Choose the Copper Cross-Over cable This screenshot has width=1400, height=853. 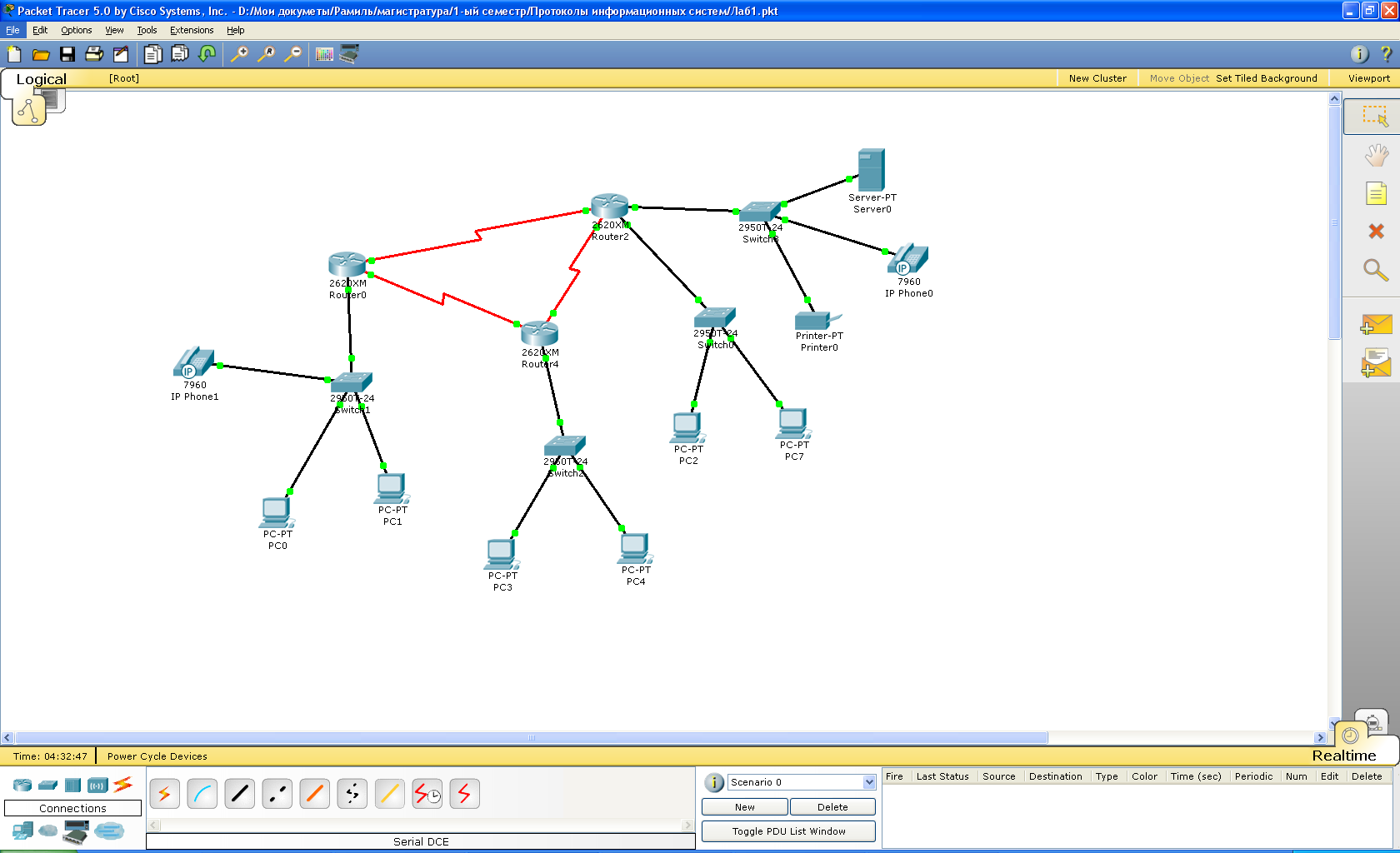(x=277, y=794)
